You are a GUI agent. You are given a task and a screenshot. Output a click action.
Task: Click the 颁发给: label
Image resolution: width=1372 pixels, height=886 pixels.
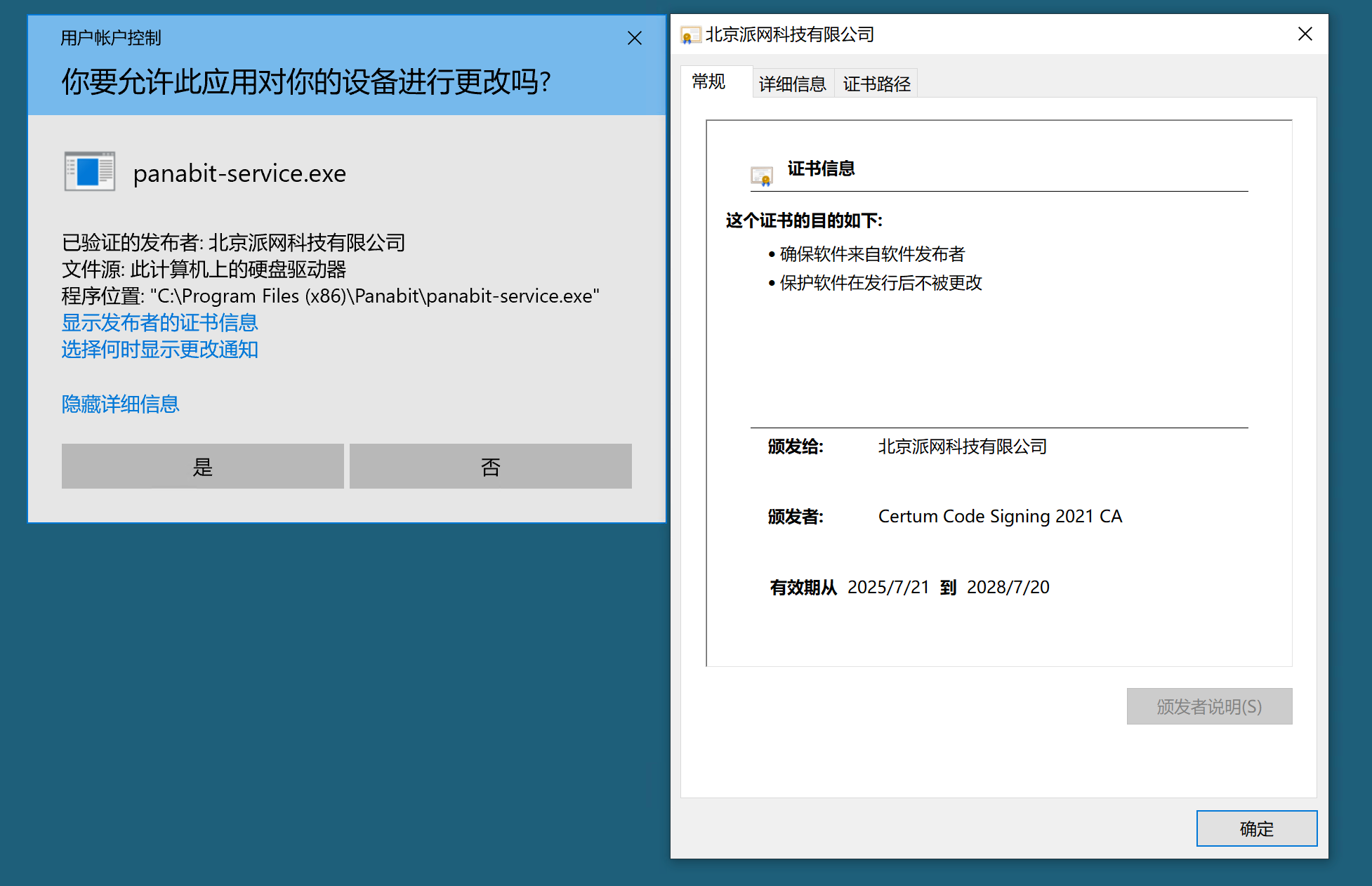[x=796, y=447]
